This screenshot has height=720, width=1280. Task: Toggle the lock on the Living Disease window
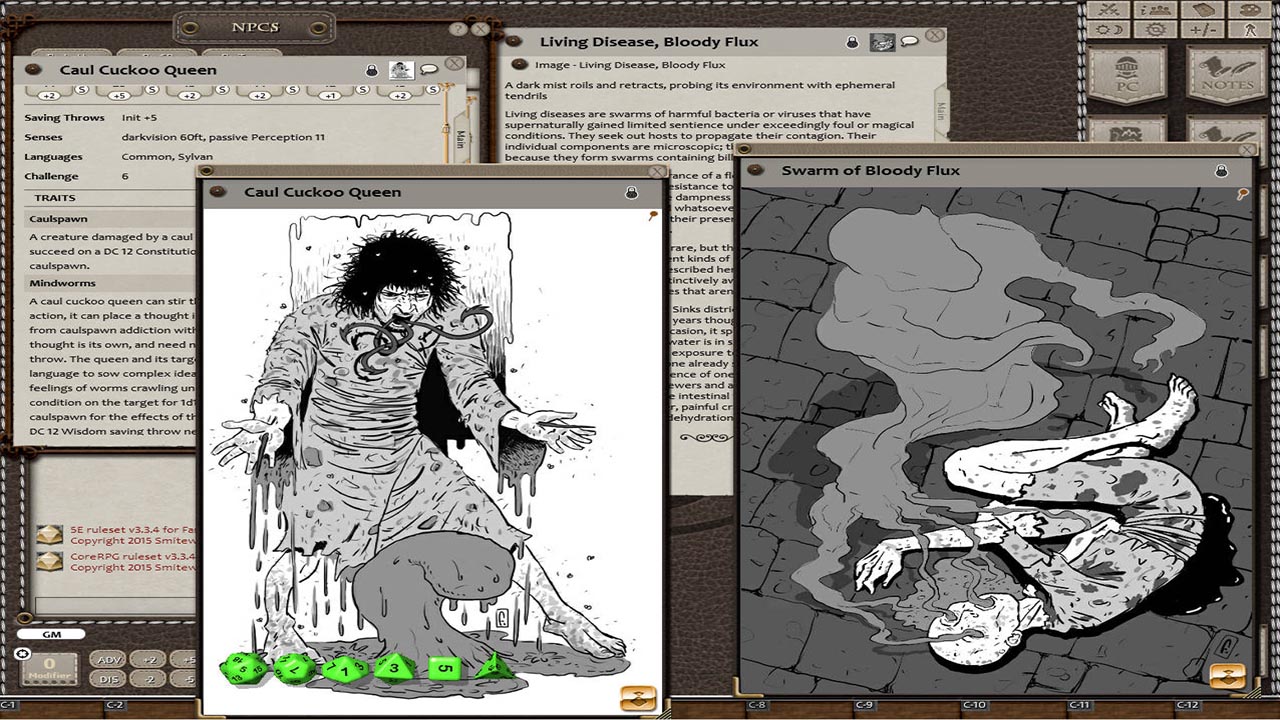pyautogui.click(x=853, y=42)
